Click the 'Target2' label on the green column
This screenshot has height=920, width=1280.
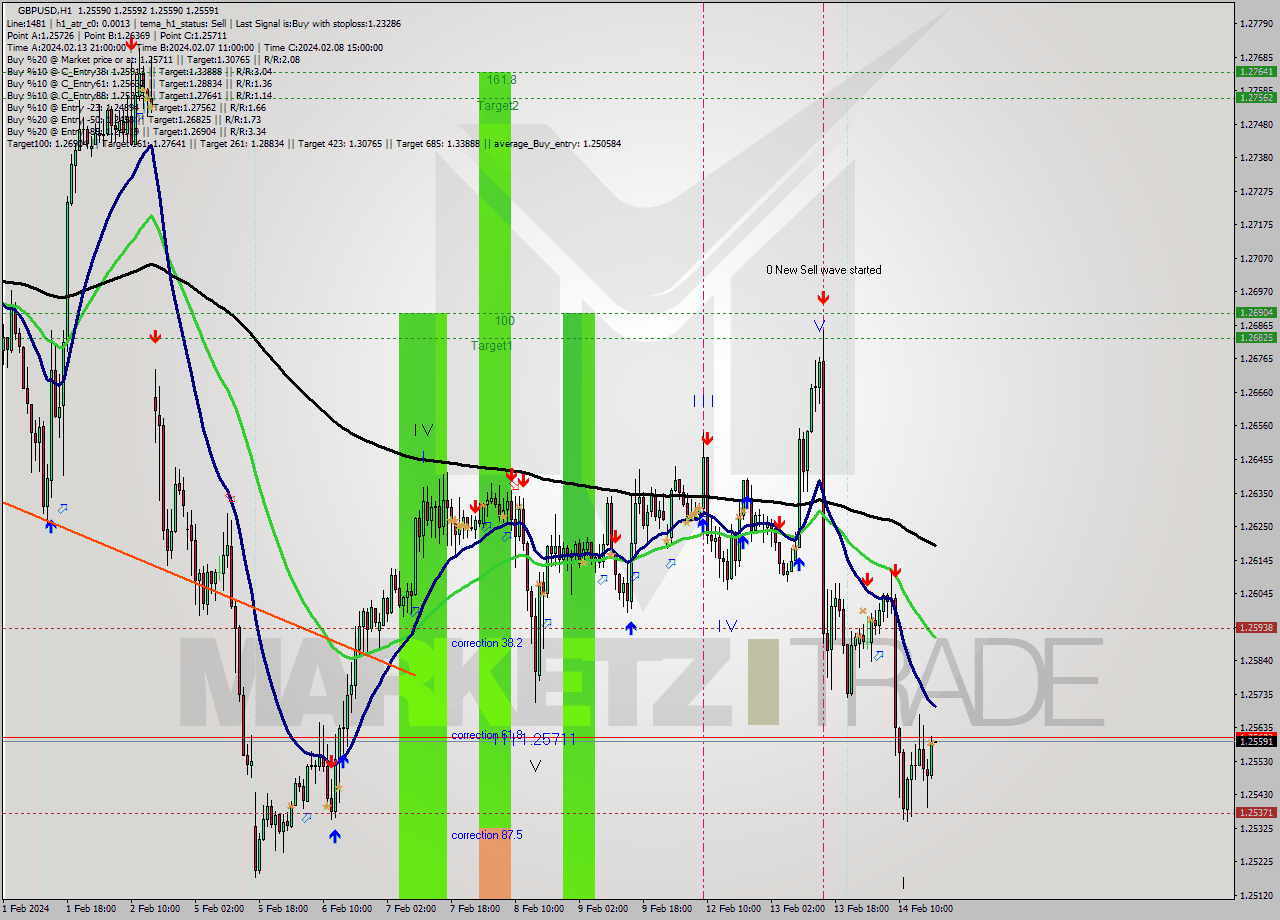pyautogui.click(x=498, y=105)
